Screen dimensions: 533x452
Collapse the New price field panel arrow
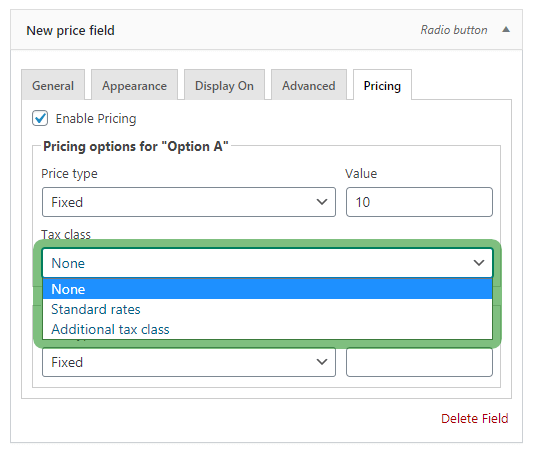[x=506, y=30]
